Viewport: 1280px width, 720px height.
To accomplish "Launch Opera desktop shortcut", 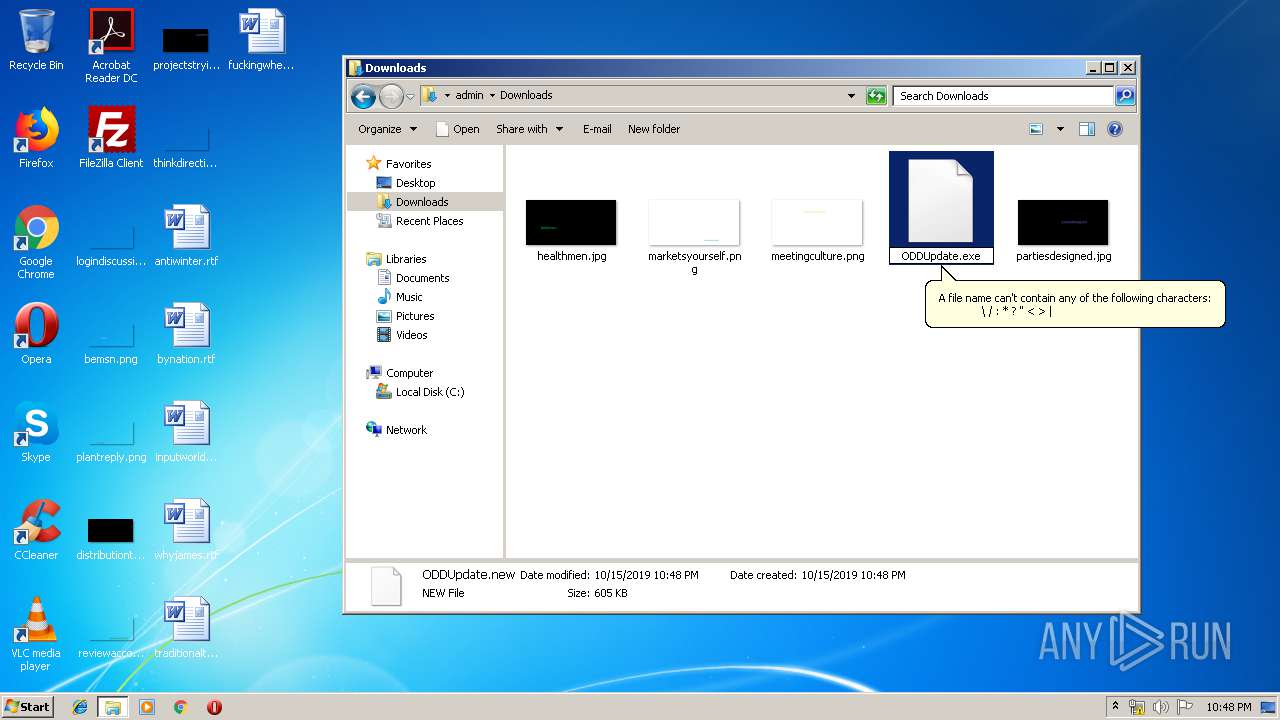I will point(36,334).
